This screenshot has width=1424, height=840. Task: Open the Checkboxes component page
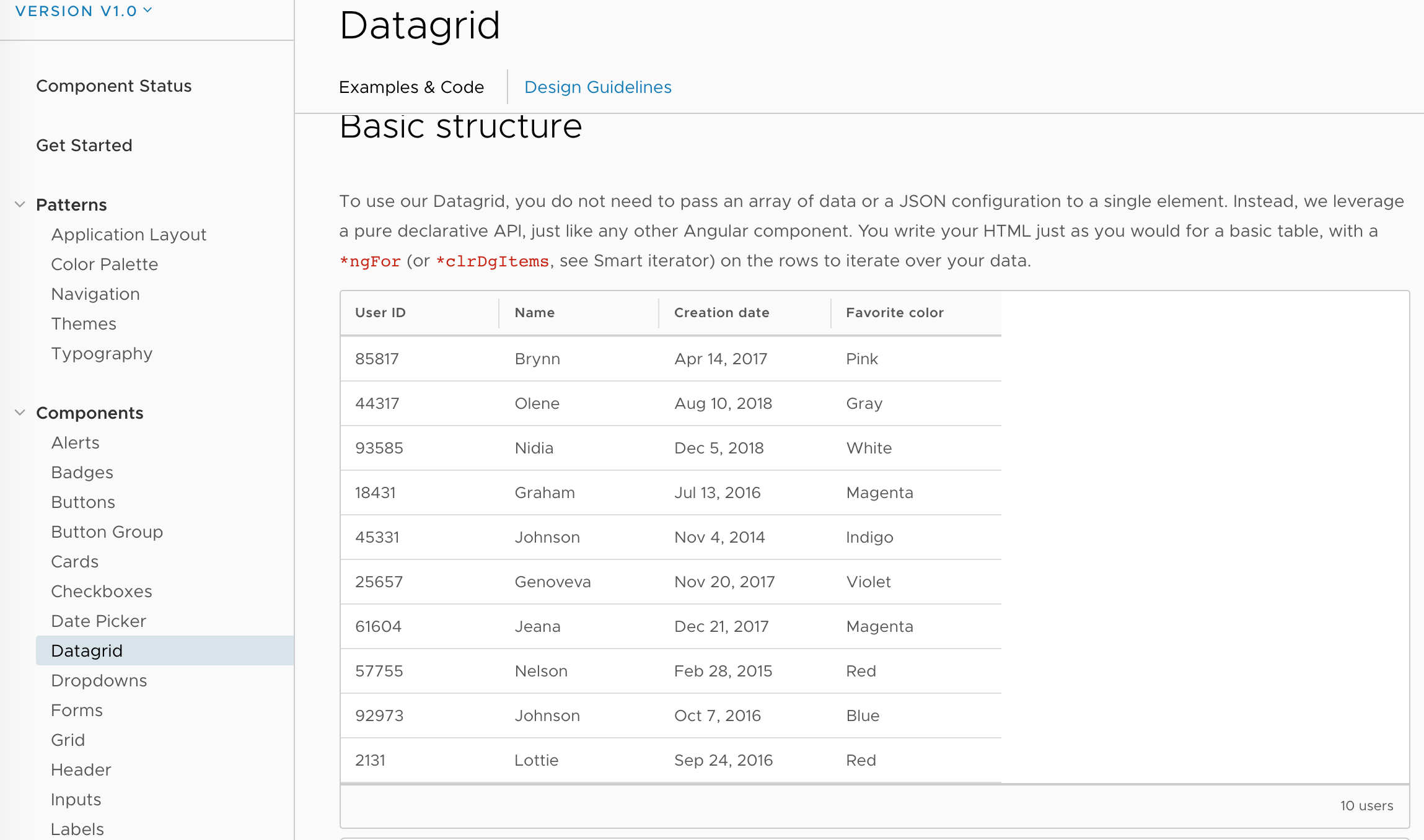[x=101, y=592]
